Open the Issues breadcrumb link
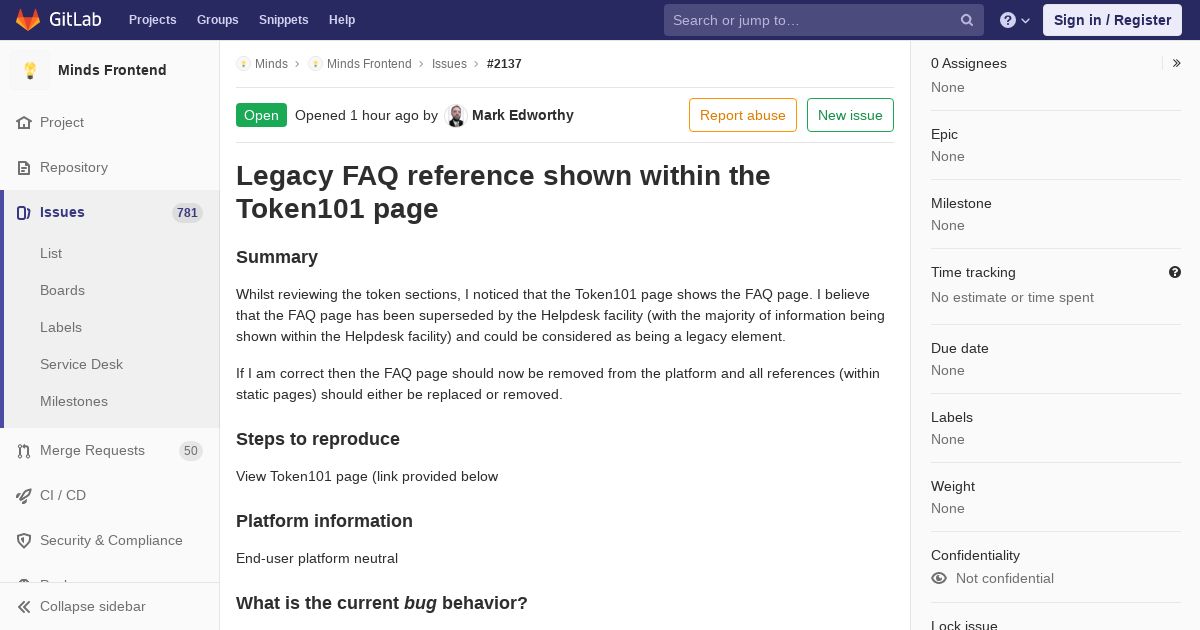The height and width of the screenshot is (630, 1200). (449, 64)
